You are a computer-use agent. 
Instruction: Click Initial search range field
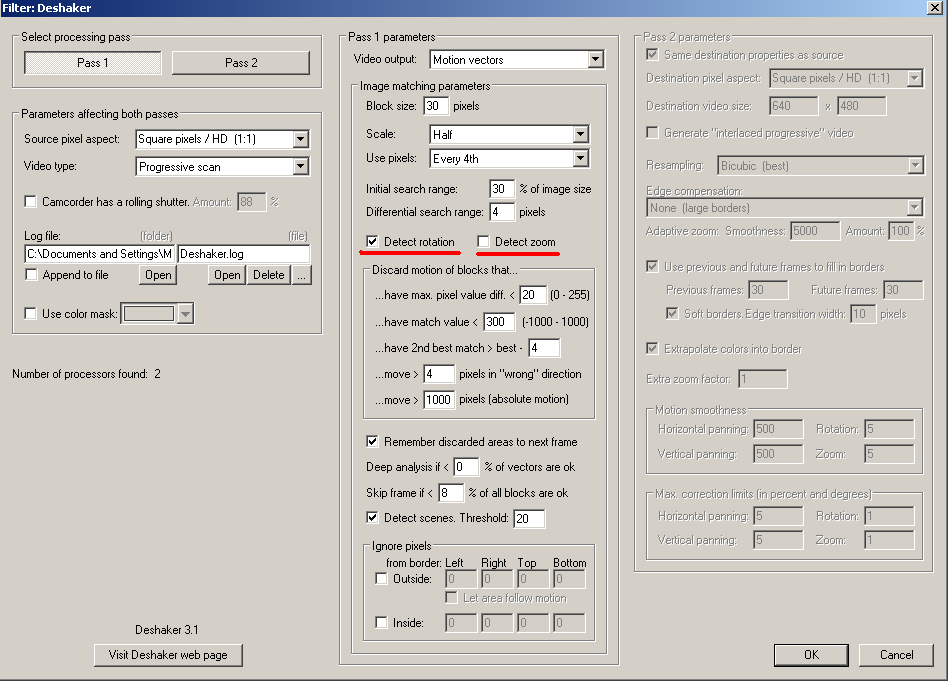point(502,189)
